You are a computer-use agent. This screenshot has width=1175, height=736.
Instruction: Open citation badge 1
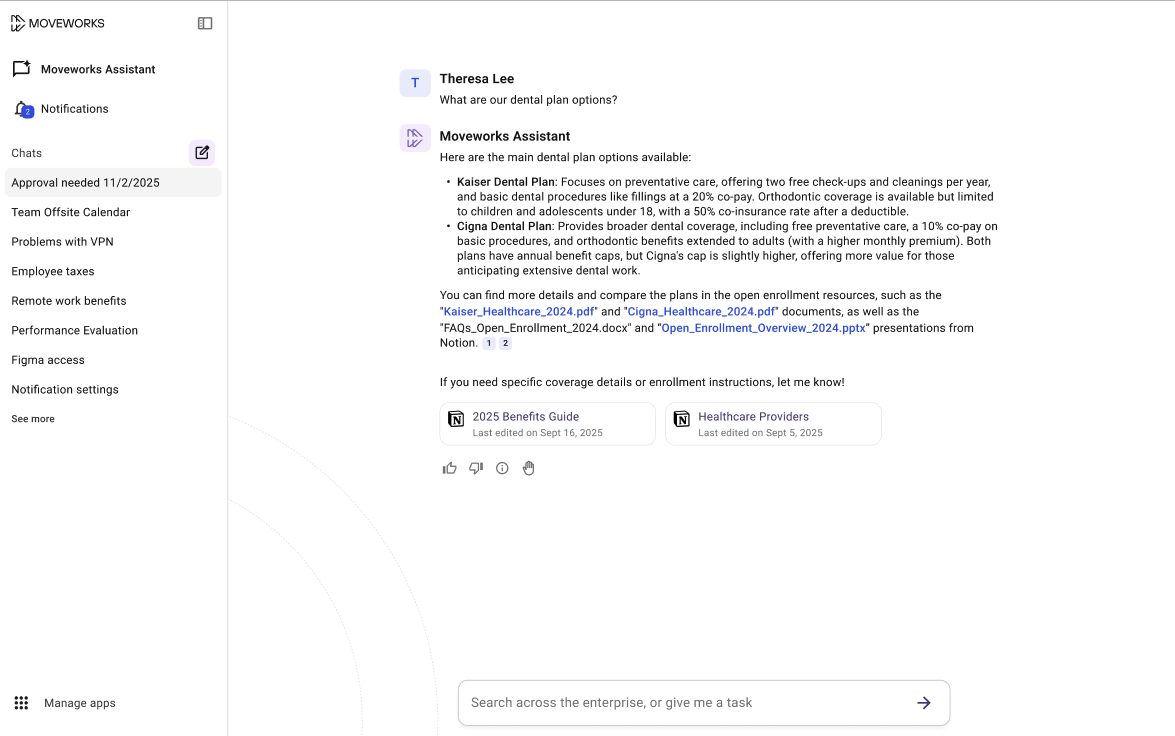click(x=489, y=343)
